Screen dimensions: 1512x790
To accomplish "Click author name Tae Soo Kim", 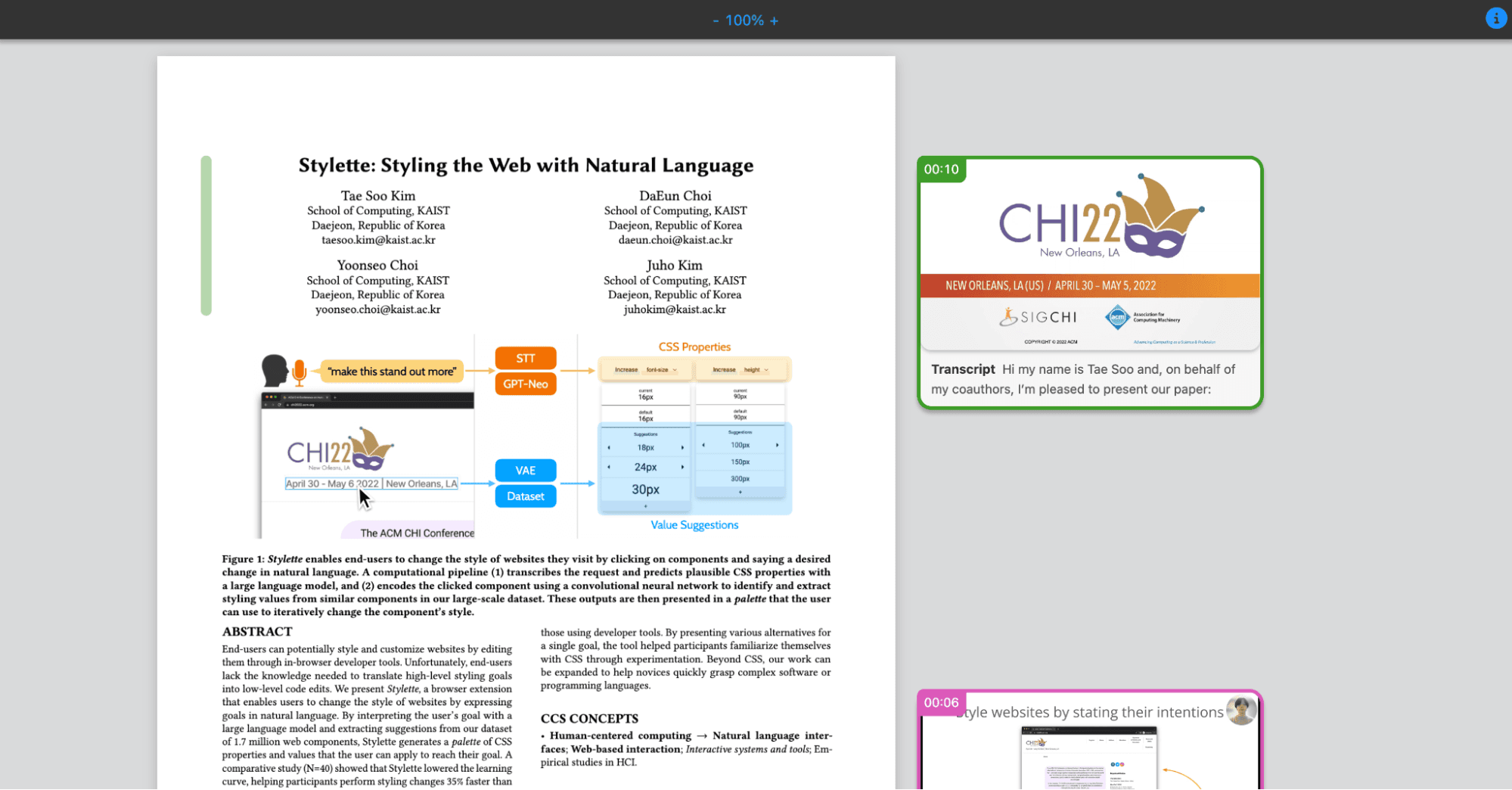I will [378, 195].
